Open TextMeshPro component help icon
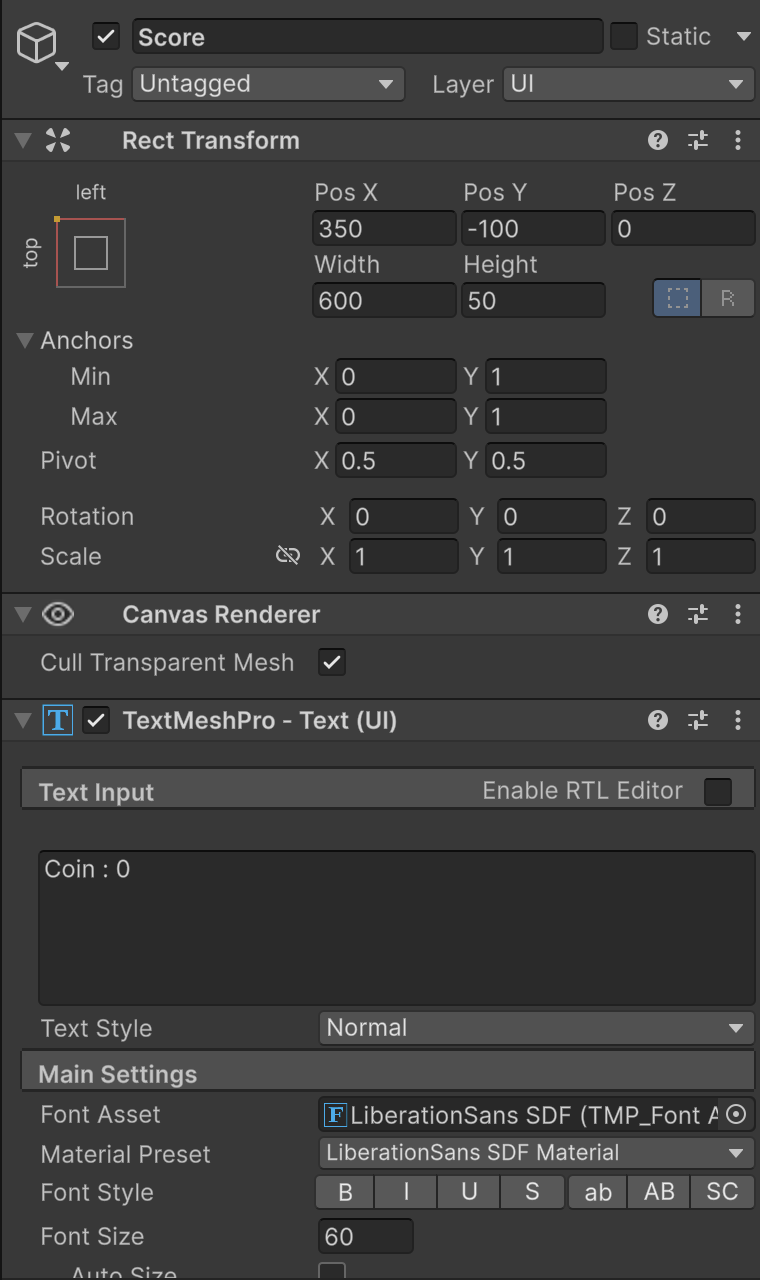 coord(657,720)
